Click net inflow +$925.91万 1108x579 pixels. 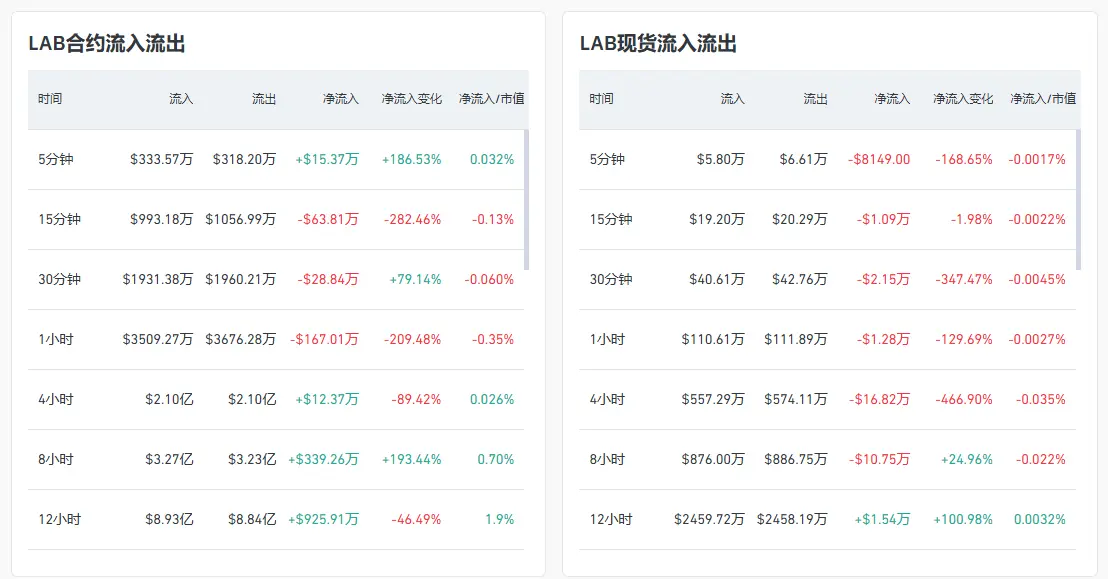click(x=324, y=520)
